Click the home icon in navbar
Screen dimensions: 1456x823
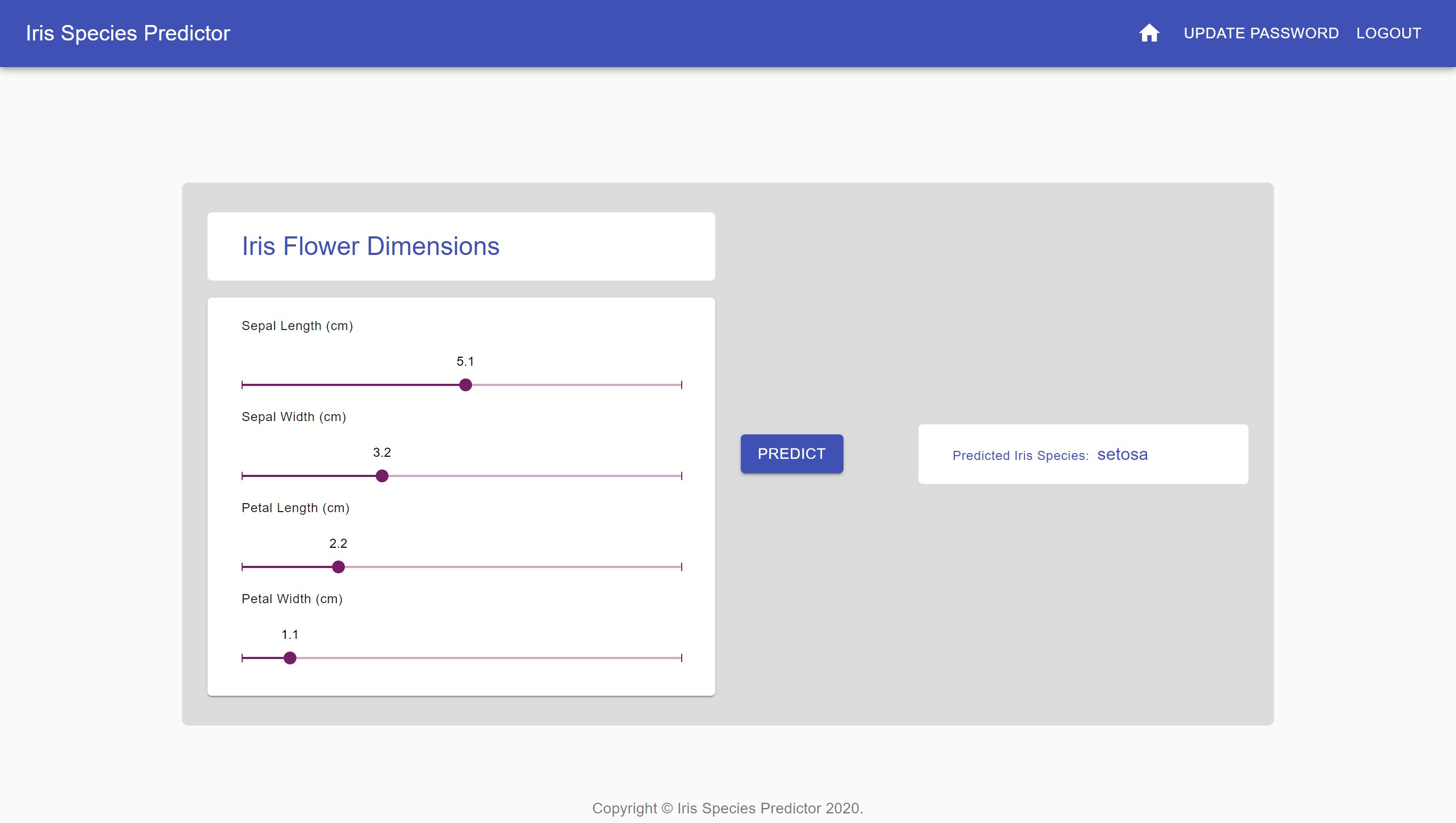click(1148, 33)
